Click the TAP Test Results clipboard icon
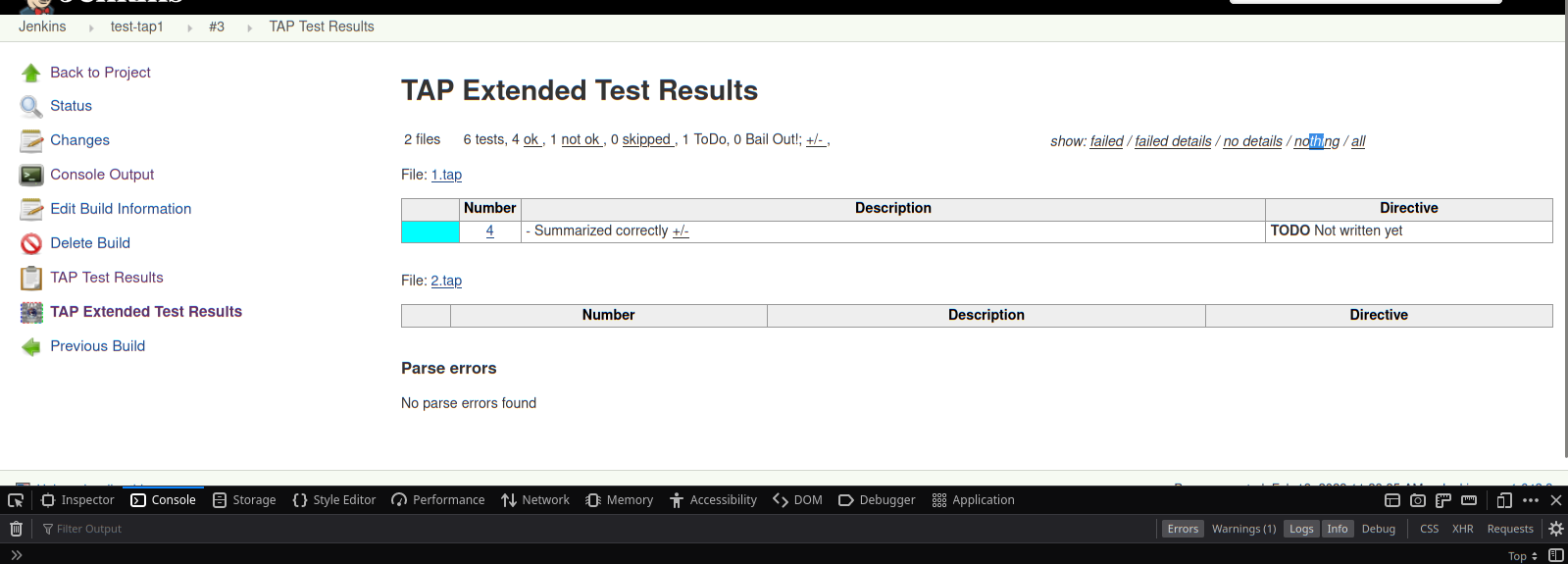 click(x=31, y=278)
